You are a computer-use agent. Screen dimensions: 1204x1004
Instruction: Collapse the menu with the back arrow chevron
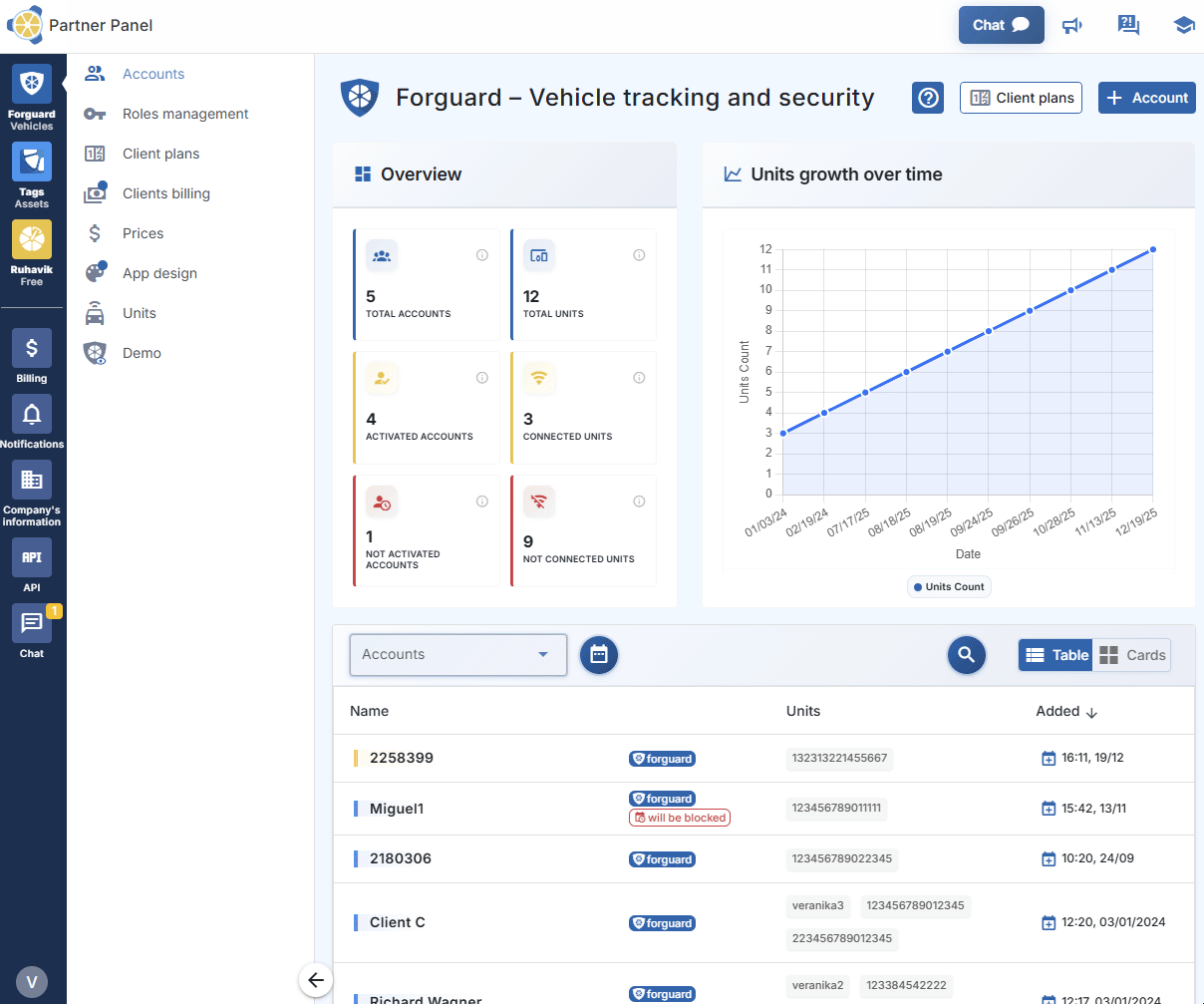315,981
